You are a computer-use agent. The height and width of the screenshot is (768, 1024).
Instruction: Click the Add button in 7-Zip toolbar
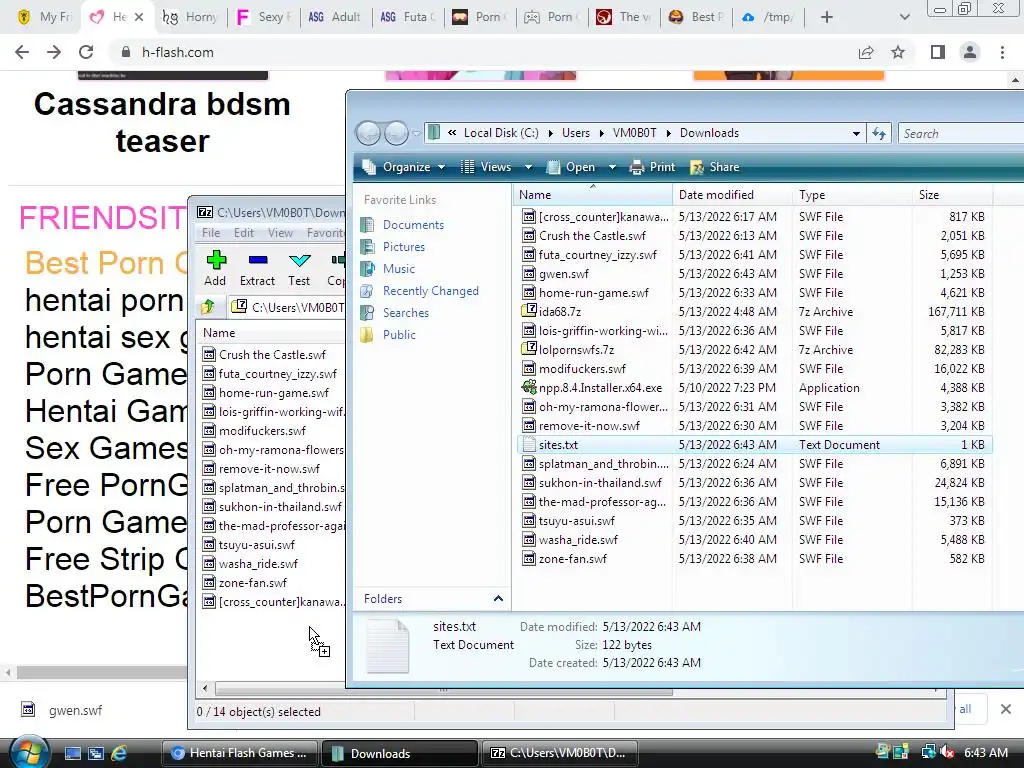coord(215,268)
